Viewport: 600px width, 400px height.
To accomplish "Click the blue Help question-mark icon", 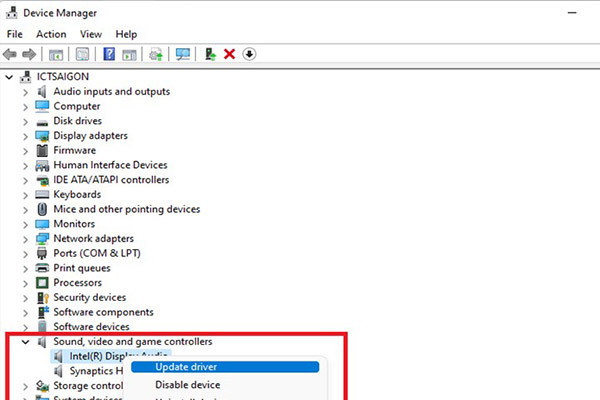I will pos(109,54).
